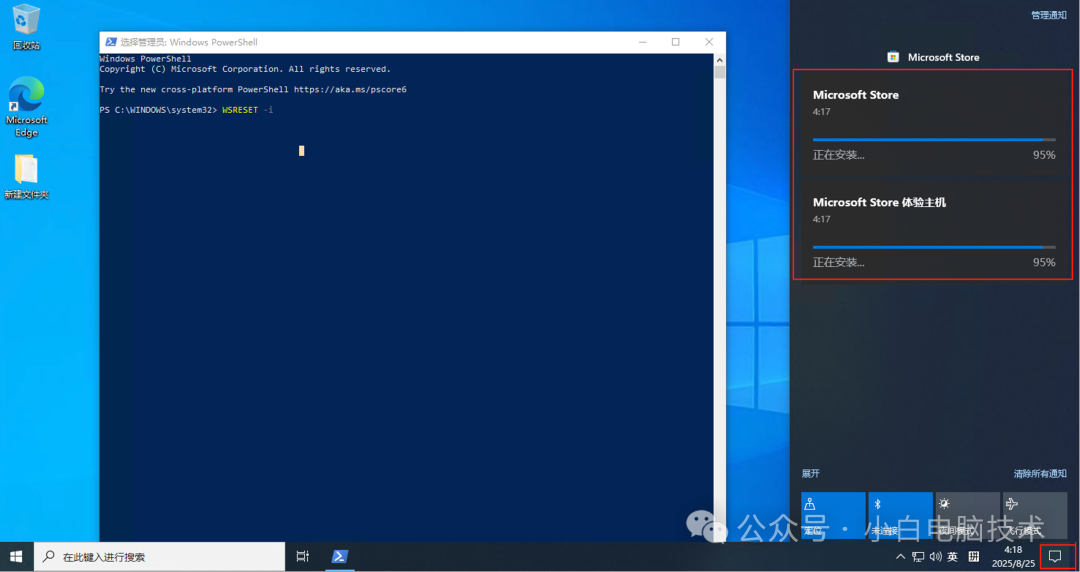Click the Copyright (C) Microsoft Corporation line
This screenshot has height=572, width=1080.
coord(245,69)
